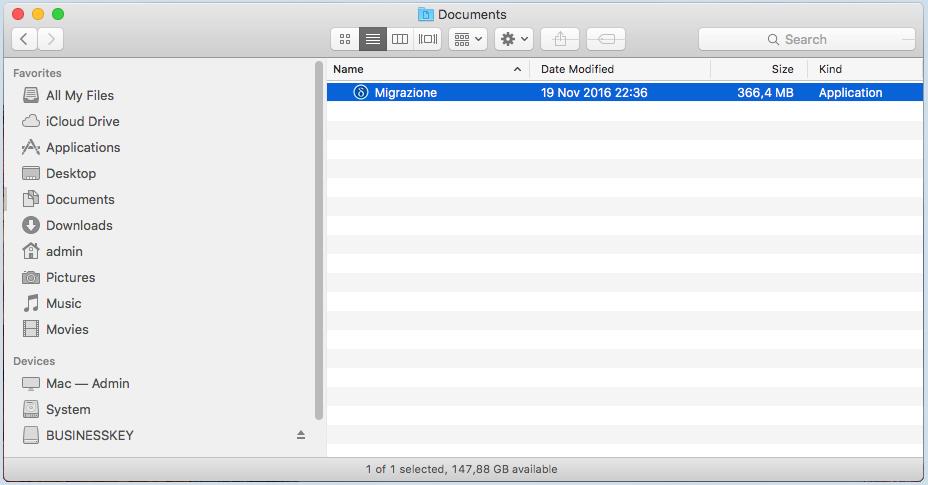Eject the BUSINESSKEY drive
Image resolution: width=928 pixels, height=485 pixels.
pyautogui.click(x=301, y=435)
